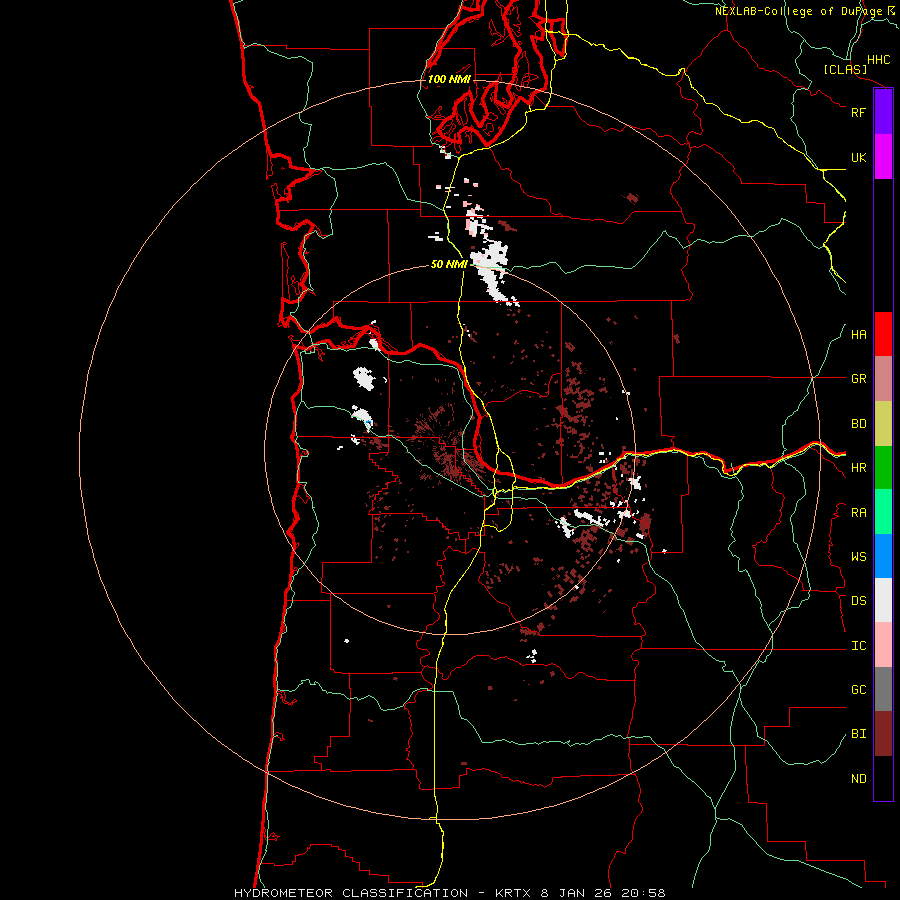Screen dimensions: 900x900
Task: Click the DS white legend color block
Action: pyautogui.click(x=883, y=600)
